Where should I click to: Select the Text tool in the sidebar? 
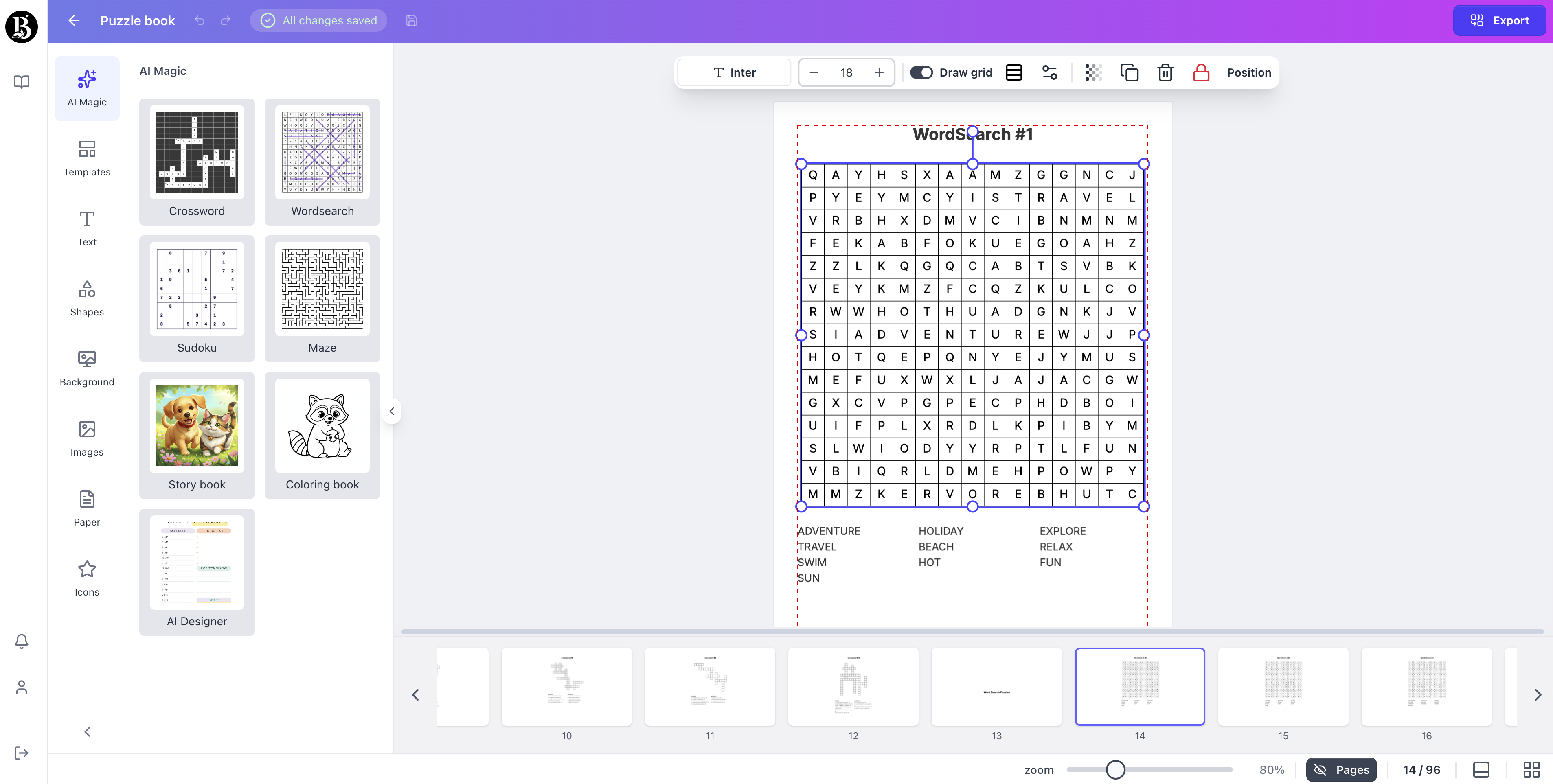coord(87,228)
